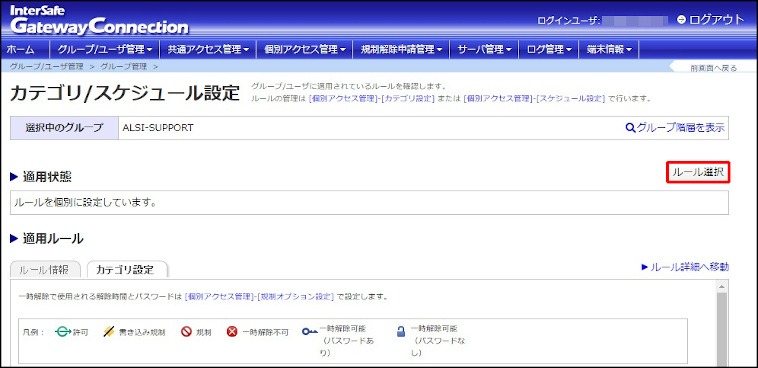Open the グループ/ユーザ管理 dropdown menu
This screenshot has width=758, height=368.
click(x=105, y=49)
